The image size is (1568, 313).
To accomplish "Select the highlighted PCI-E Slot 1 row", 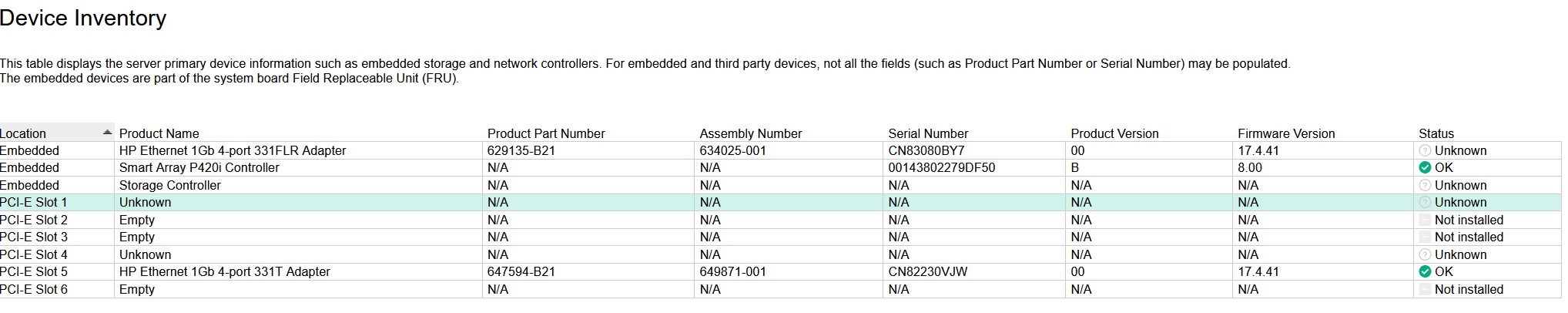I will pos(781,203).
